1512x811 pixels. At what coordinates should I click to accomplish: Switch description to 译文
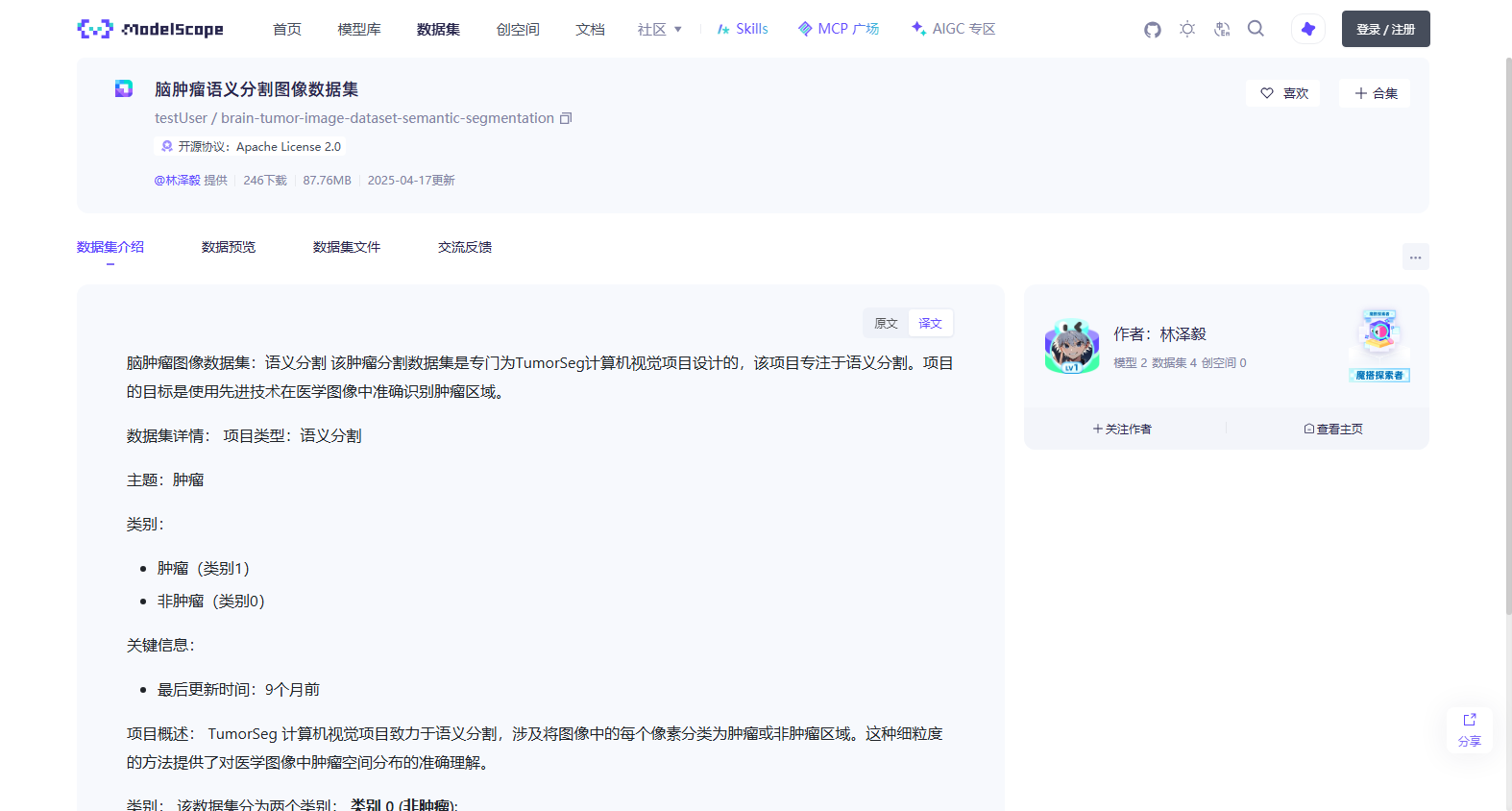tap(930, 323)
